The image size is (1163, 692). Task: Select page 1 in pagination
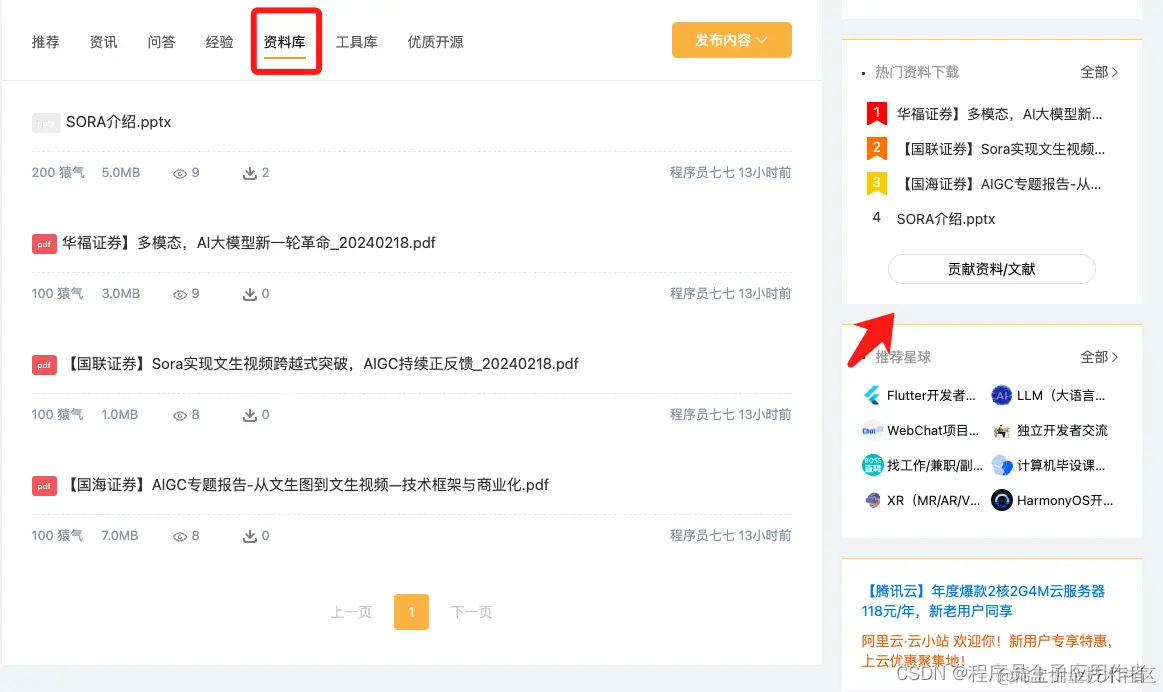[x=412, y=612]
